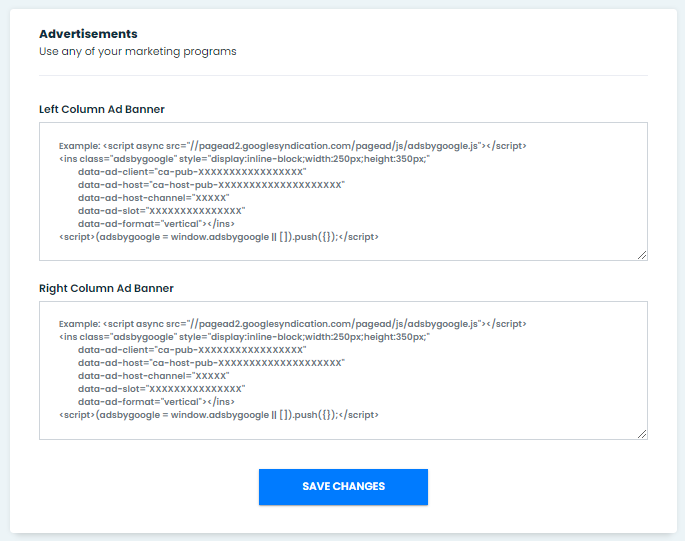Click the Example script src line in left banner
685x541 pixels.
coord(292,146)
